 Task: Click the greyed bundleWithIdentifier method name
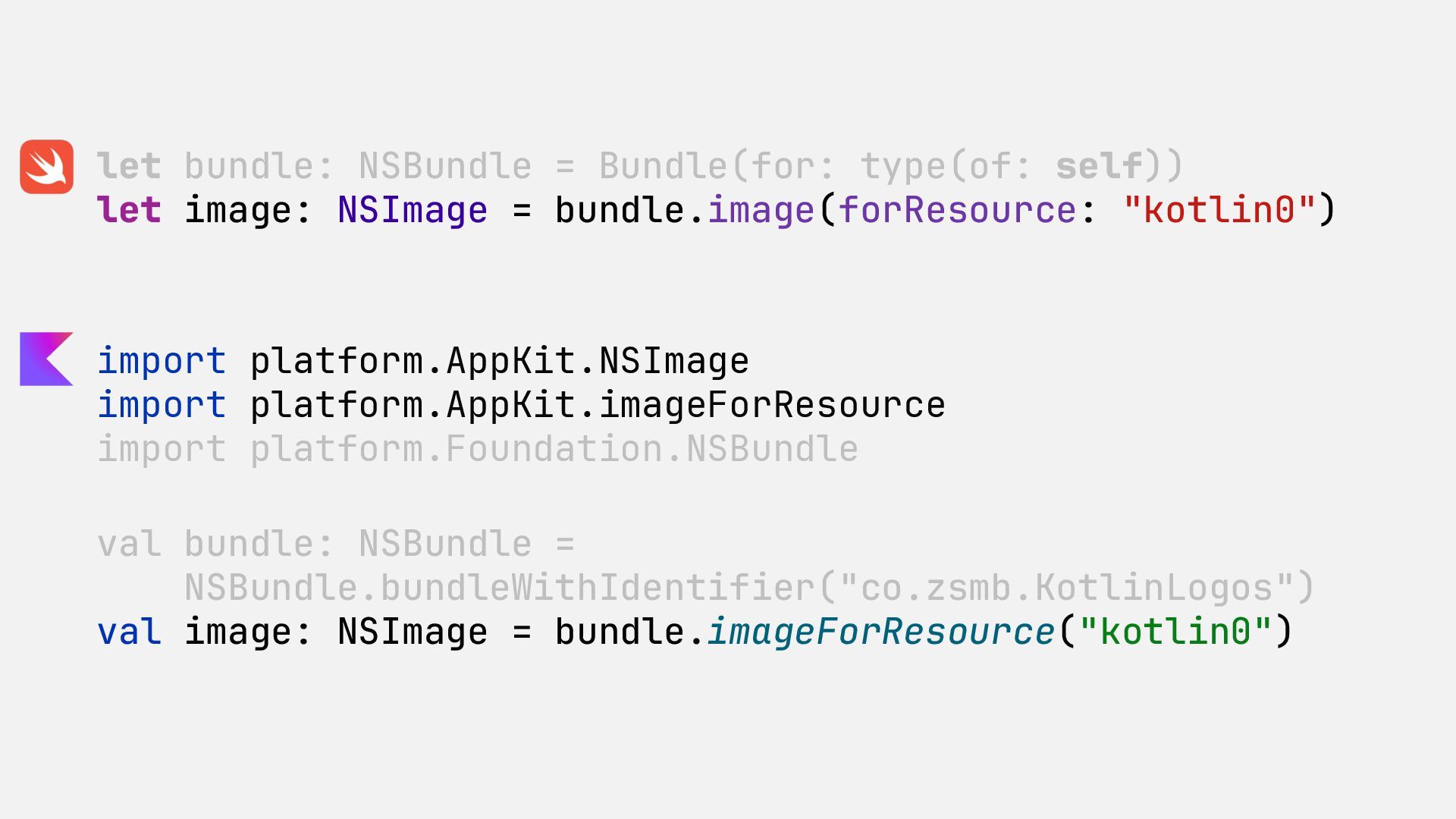(597, 588)
